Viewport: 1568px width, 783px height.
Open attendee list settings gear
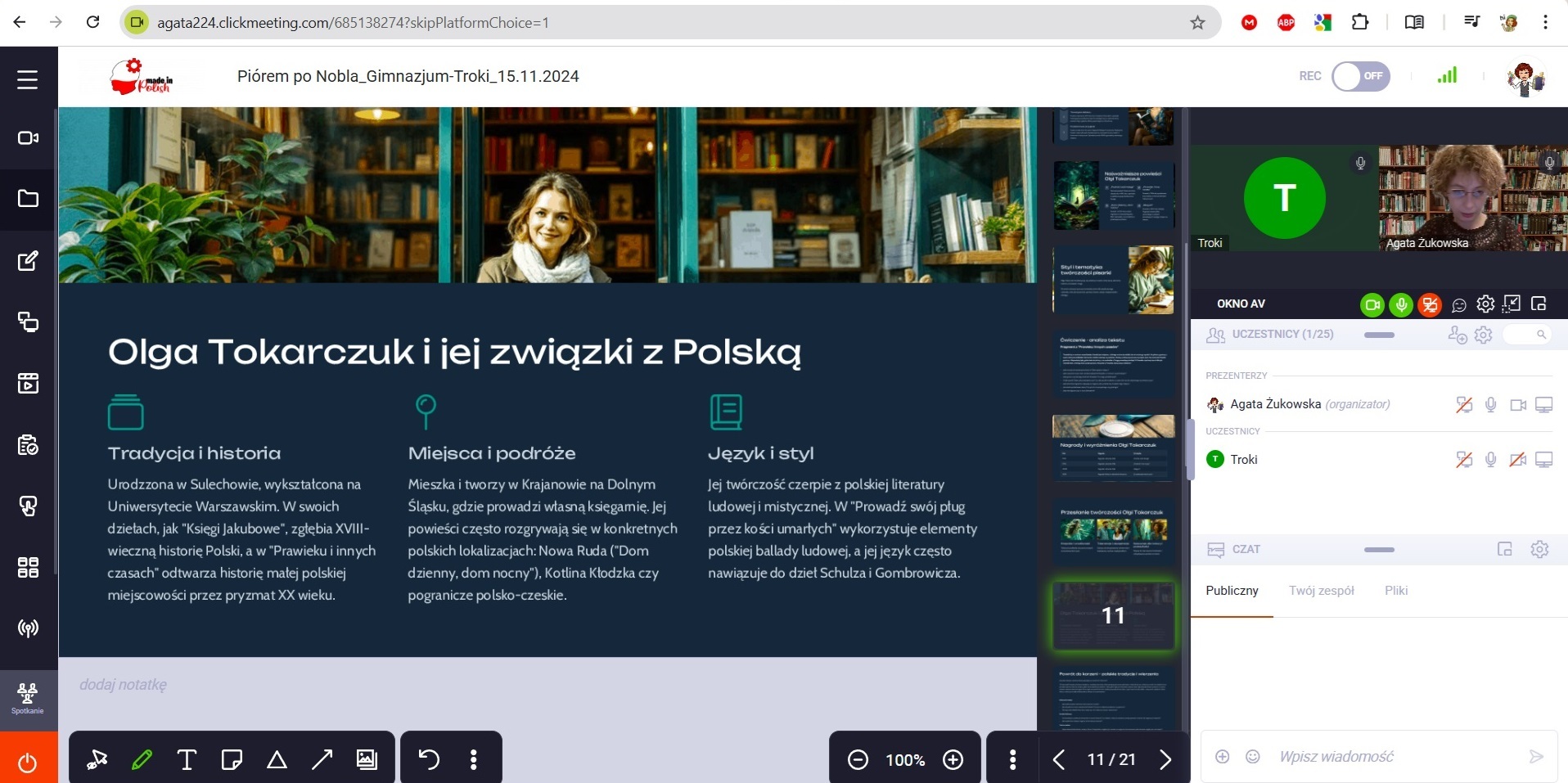pos(1484,335)
